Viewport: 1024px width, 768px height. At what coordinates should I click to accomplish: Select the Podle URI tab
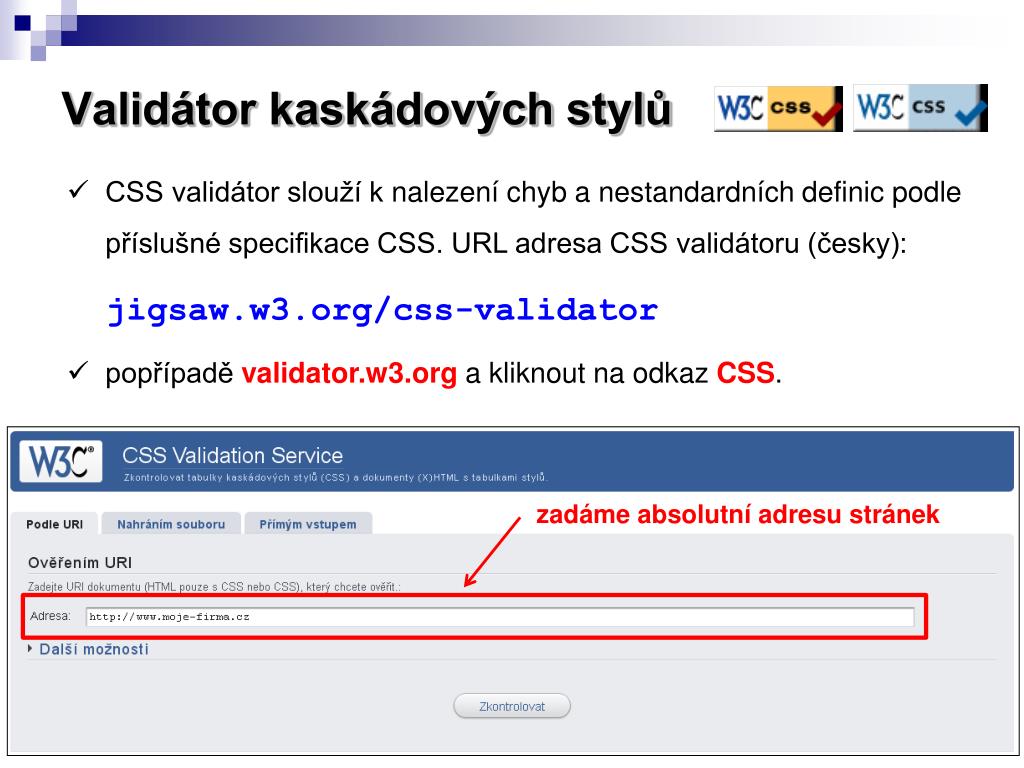pos(54,524)
